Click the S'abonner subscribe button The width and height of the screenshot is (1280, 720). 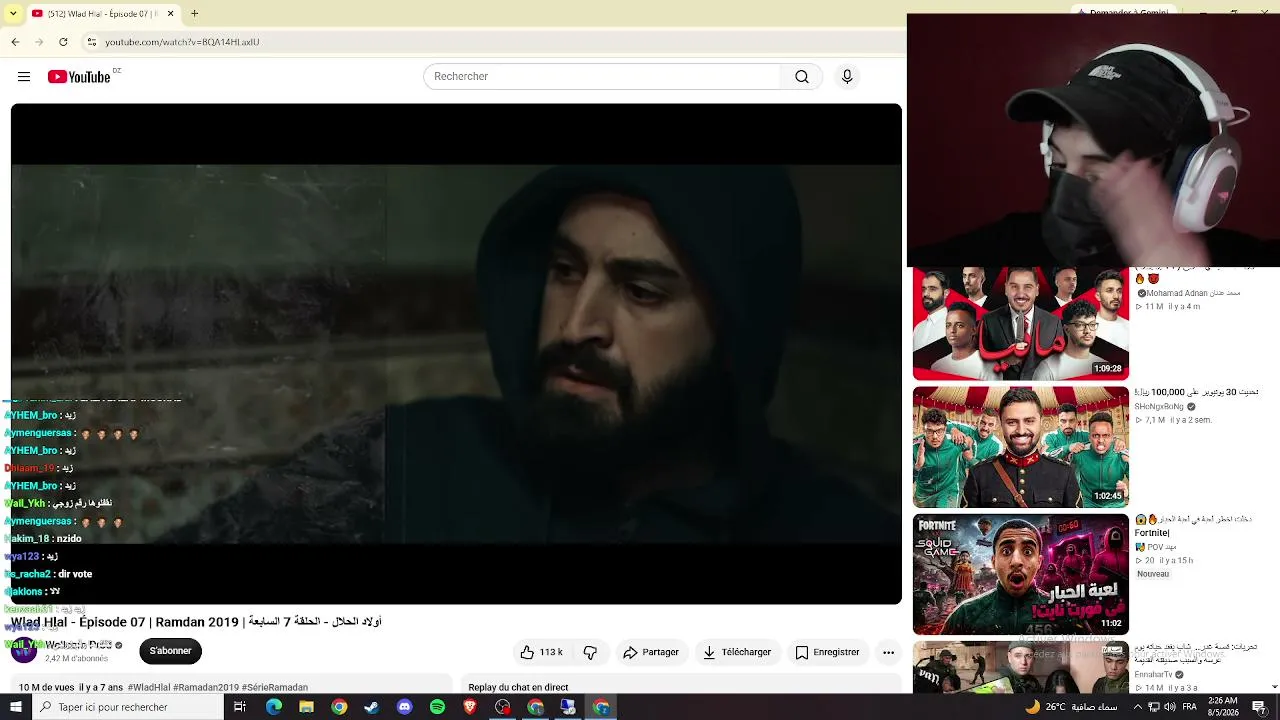click(171, 651)
